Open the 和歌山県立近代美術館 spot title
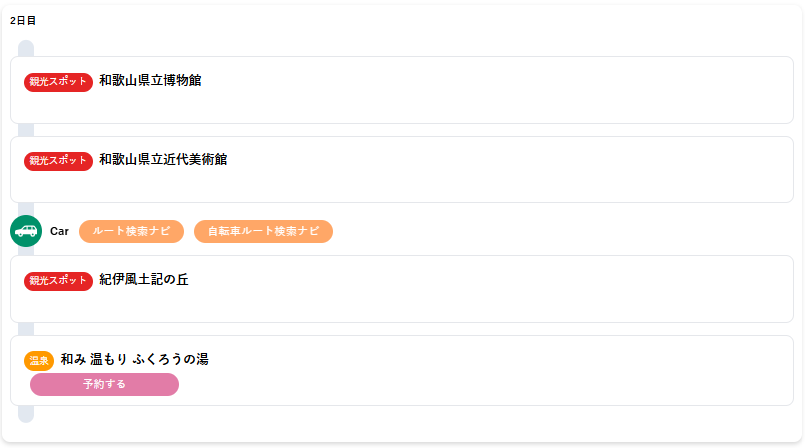This screenshot has width=805, height=448. pos(163,160)
